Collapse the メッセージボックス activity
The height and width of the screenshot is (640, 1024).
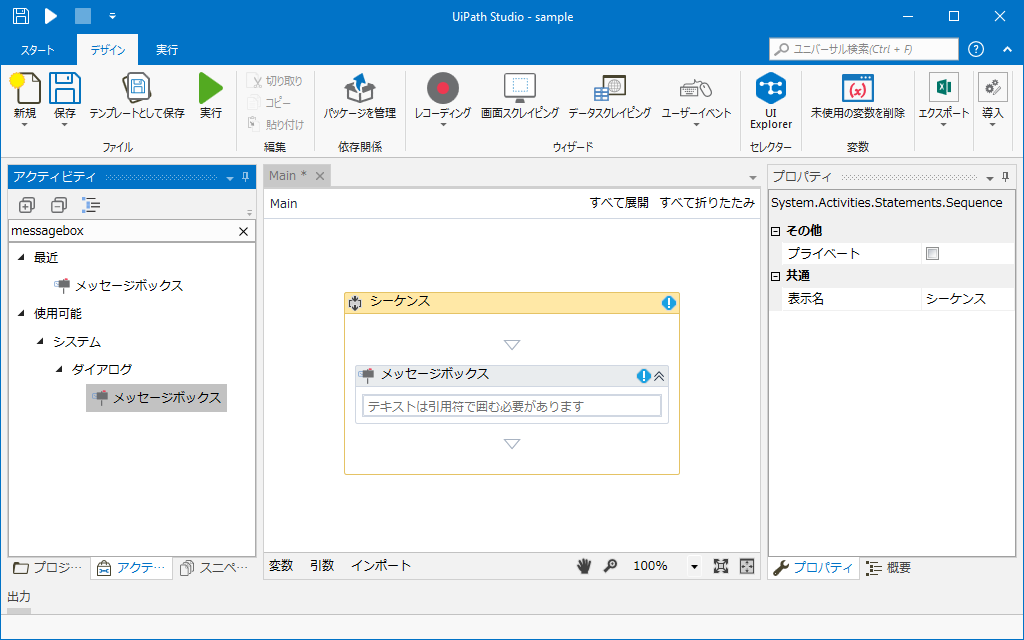(x=659, y=376)
